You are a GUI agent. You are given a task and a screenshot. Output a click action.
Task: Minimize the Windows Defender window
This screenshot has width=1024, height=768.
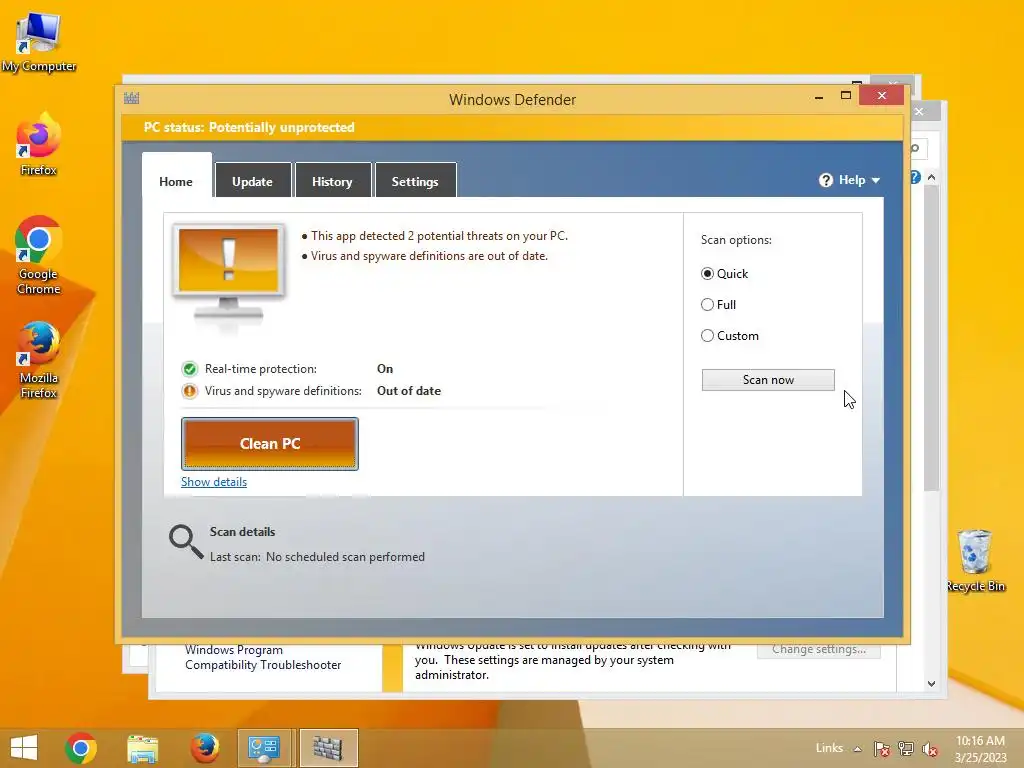click(819, 97)
